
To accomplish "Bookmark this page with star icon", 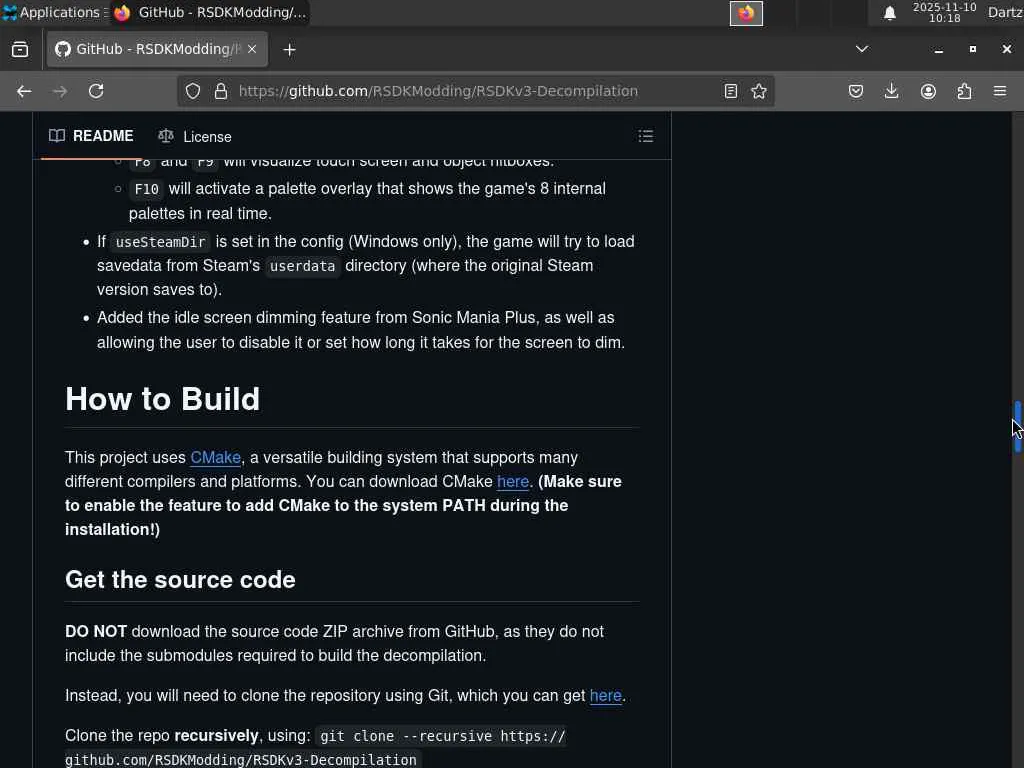I will coord(759,91).
